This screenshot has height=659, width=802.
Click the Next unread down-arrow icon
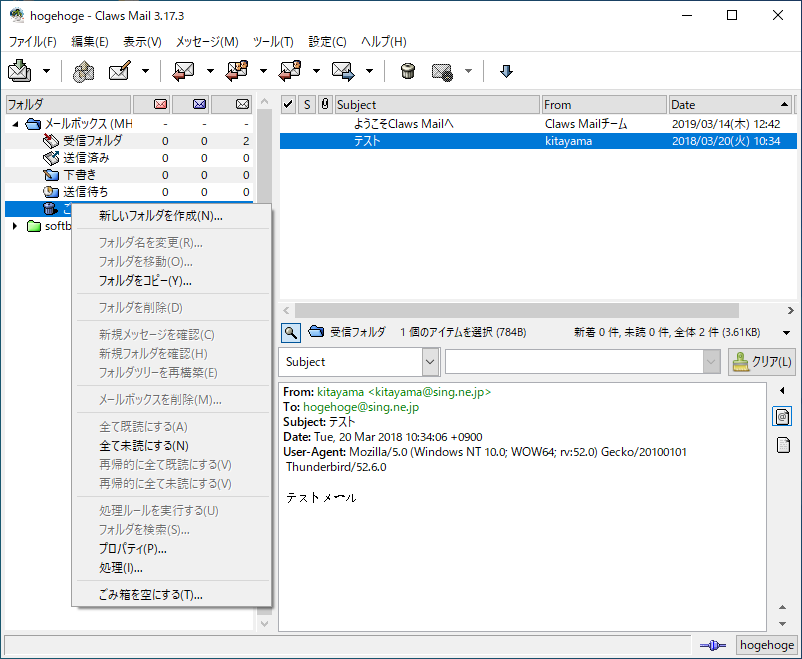point(506,71)
